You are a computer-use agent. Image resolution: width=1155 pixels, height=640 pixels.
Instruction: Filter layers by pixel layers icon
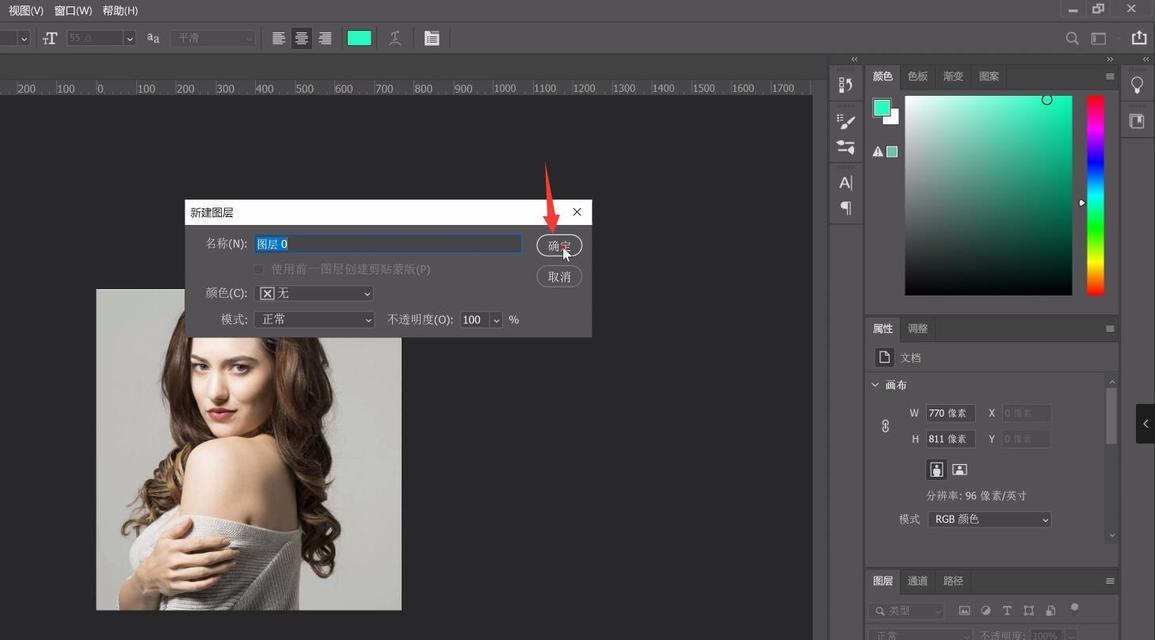[964, 611]
